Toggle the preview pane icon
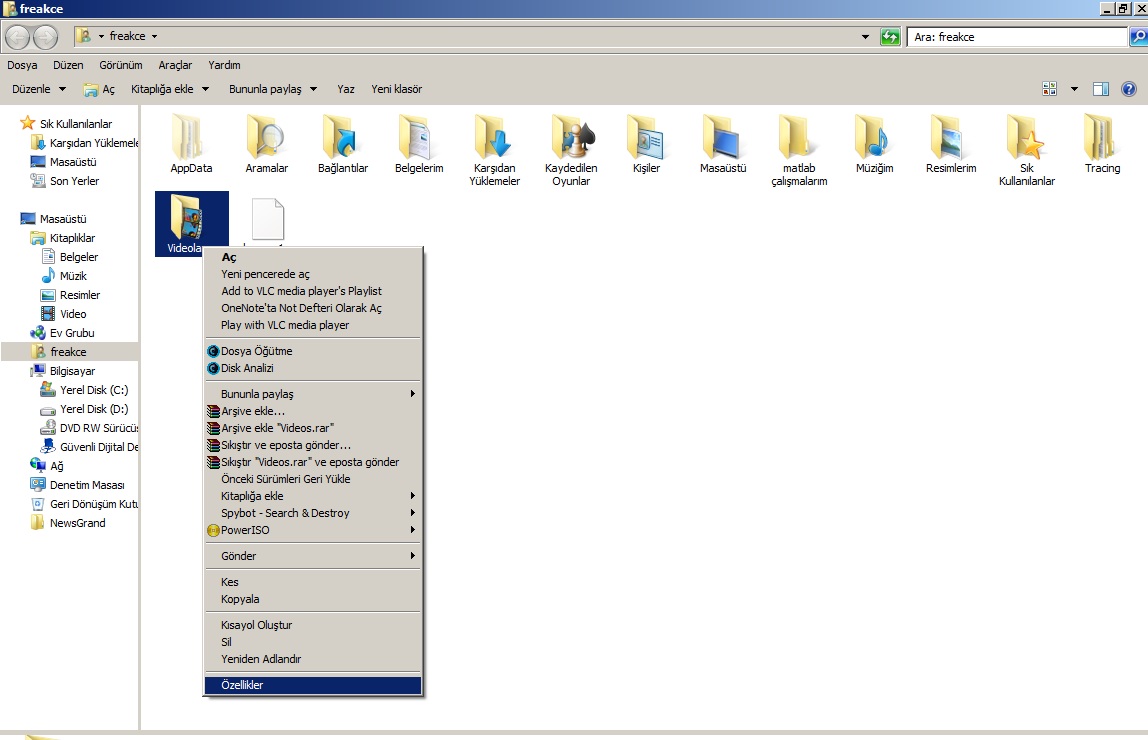The image size is (1148, 740). point(1101,89)
